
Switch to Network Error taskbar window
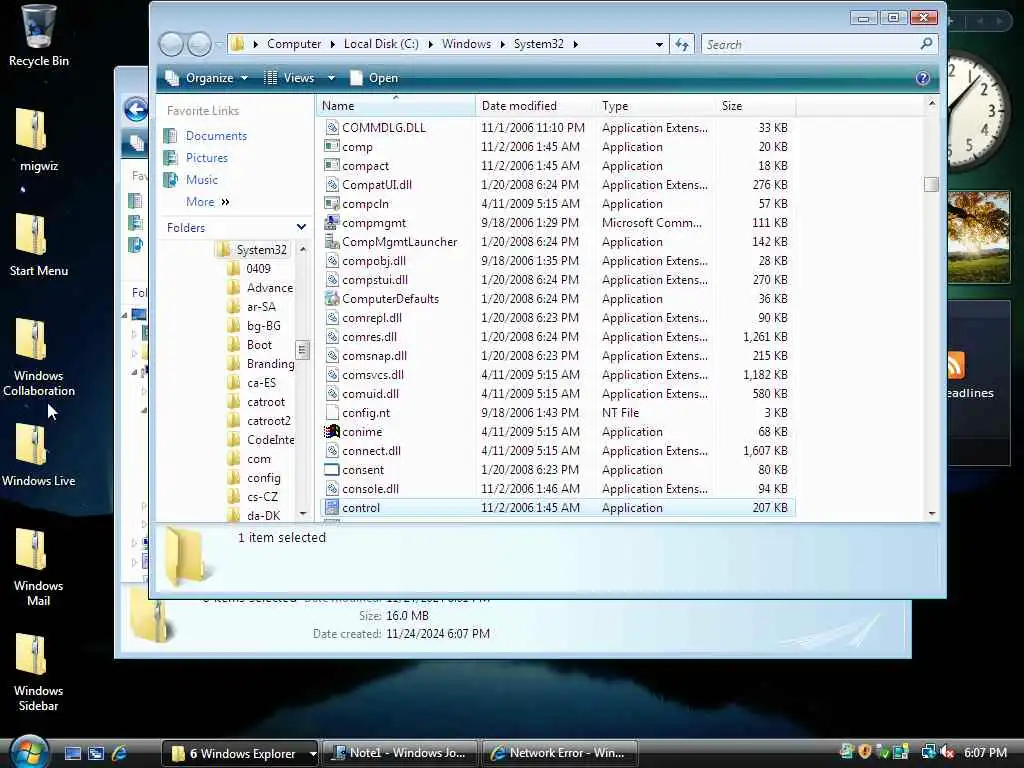(x=559, y=753)
